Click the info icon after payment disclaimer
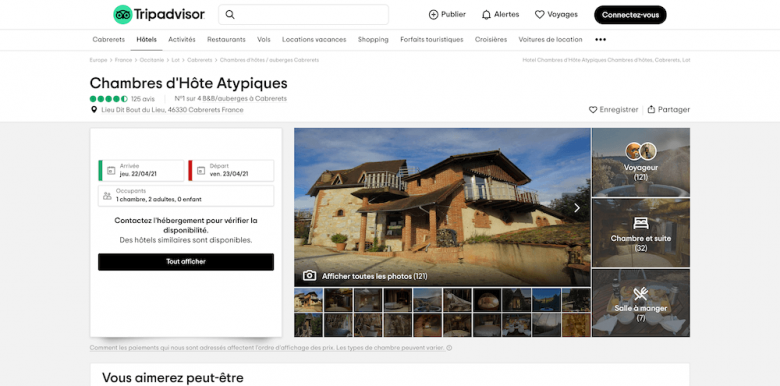780x386 pixels. tap(449, 348)
